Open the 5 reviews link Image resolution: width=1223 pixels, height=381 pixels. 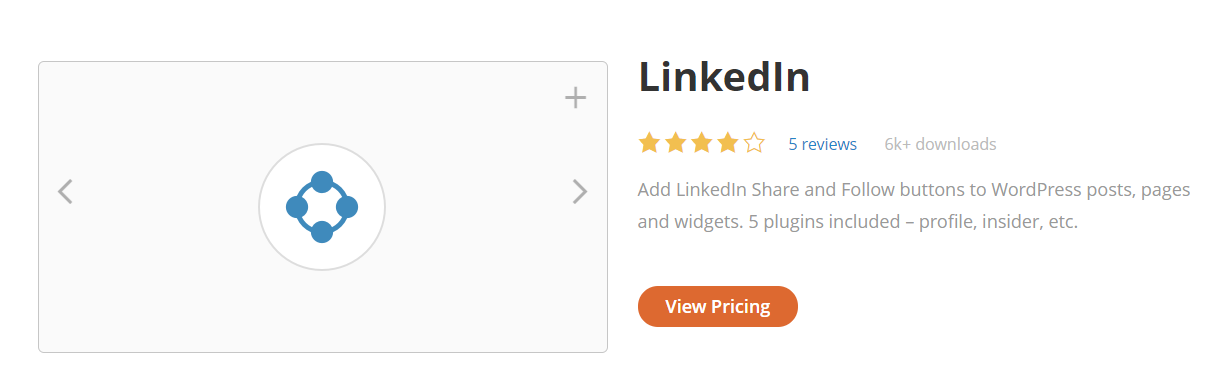pyautogui.click(x=822, y=144)
